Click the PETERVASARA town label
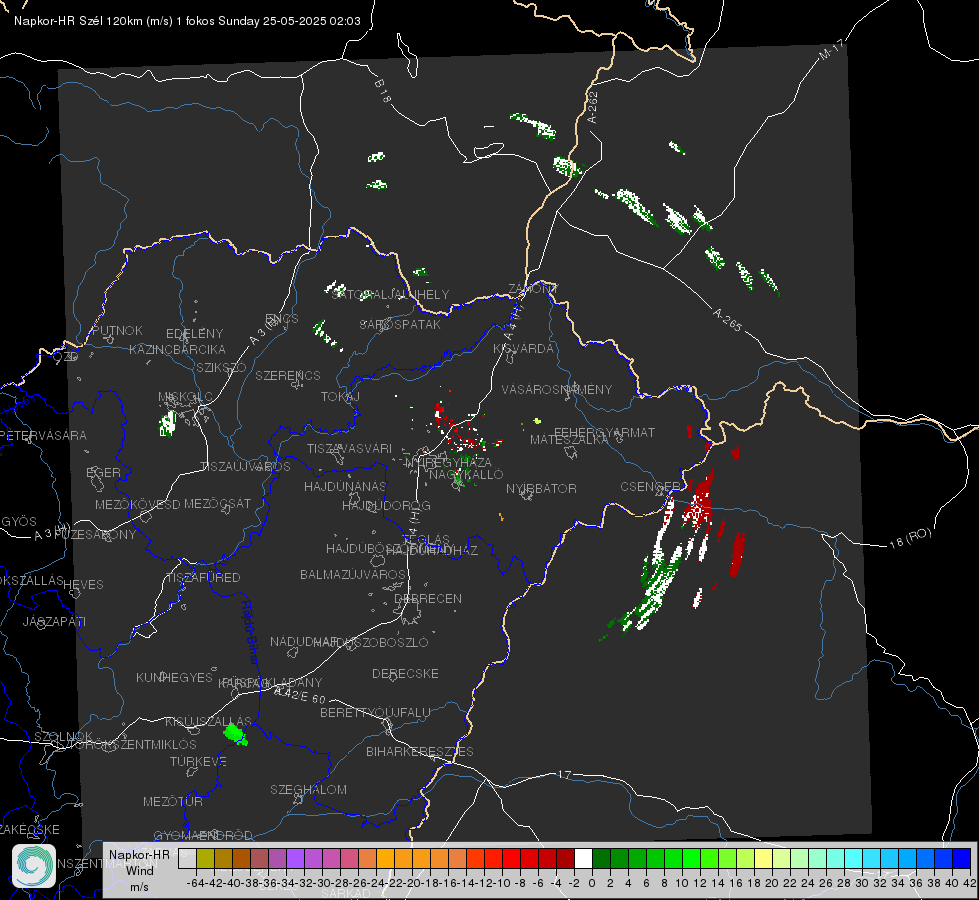Image resolution: width=979 pixels, height=900 pixels. tap(44, 435)
